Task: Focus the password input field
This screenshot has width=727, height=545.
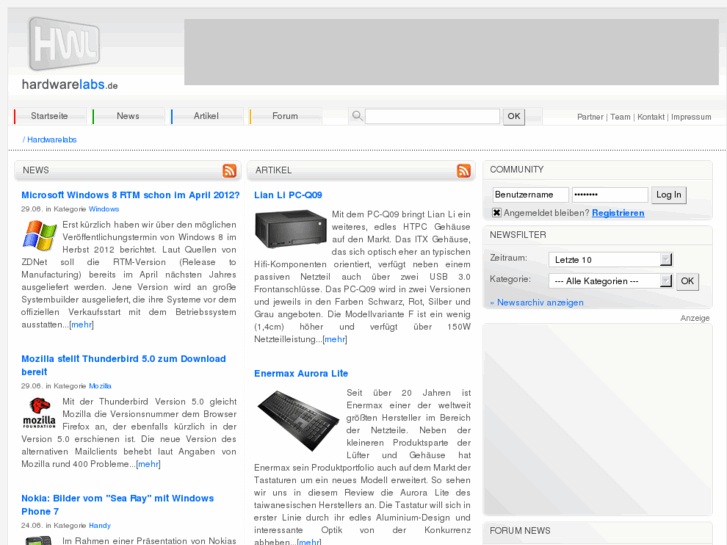Action: pyautogui.click(x=610, y=195)
